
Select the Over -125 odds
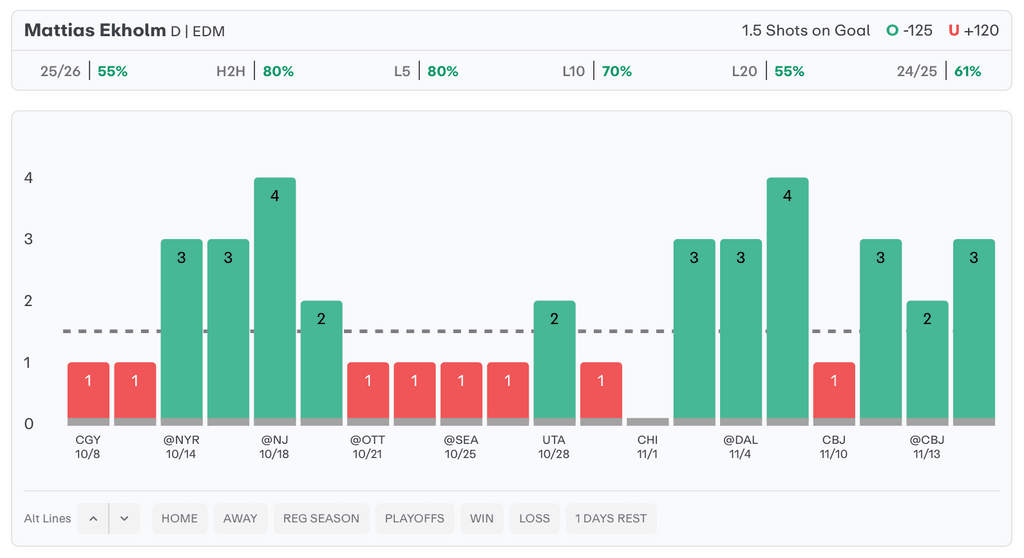click(909, 30)
